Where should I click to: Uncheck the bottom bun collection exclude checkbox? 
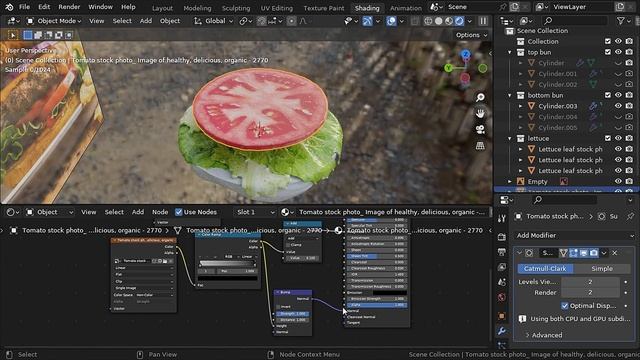(x=608, y=96)
